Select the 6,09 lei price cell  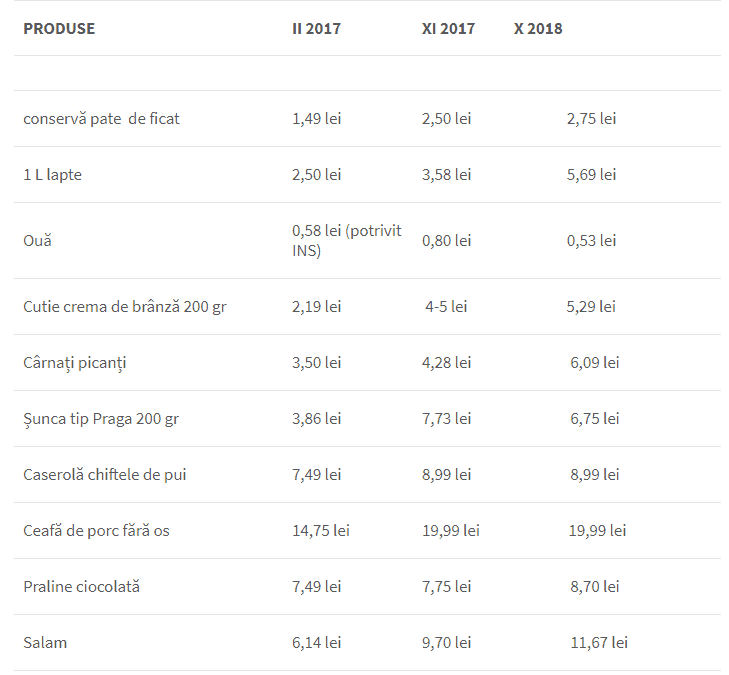tap(595, 362)
